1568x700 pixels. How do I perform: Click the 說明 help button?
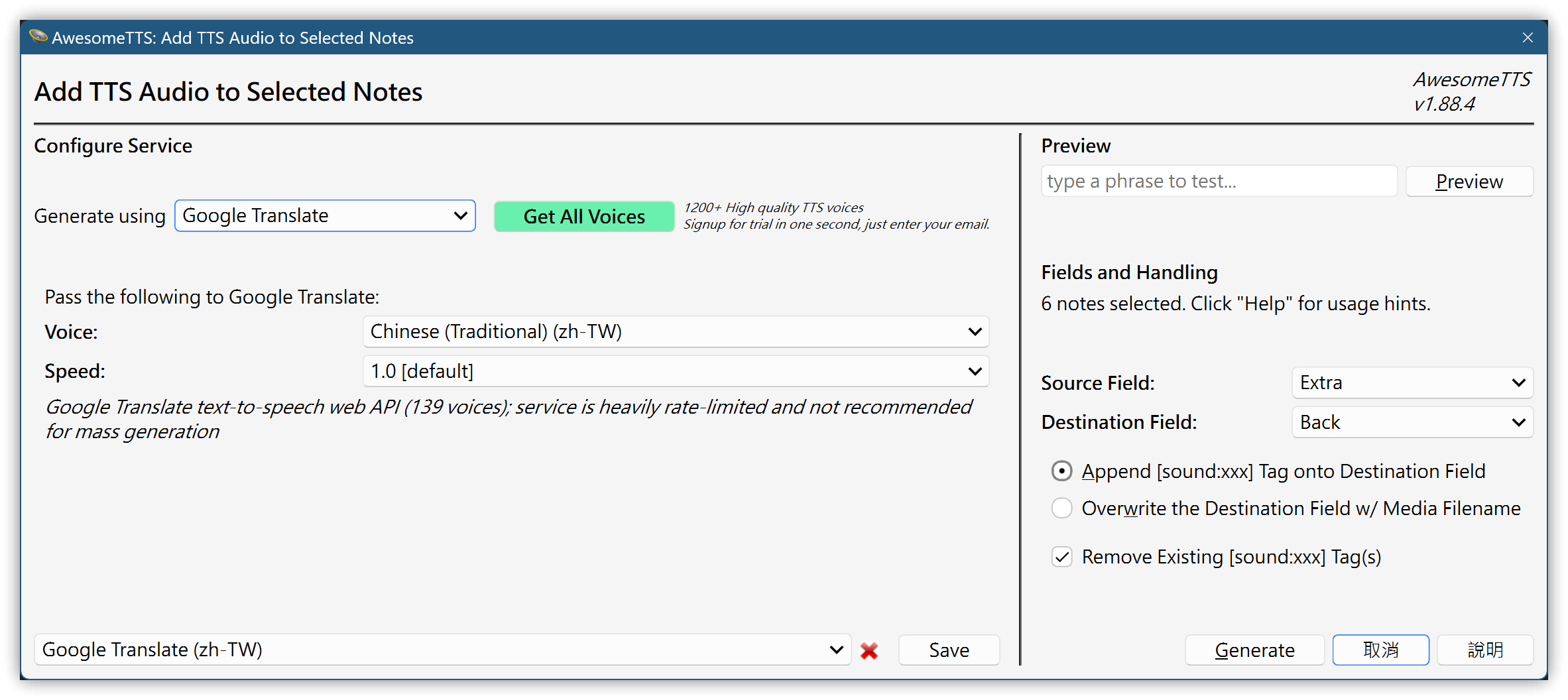pyautogui.click(x=1485, y=650)
